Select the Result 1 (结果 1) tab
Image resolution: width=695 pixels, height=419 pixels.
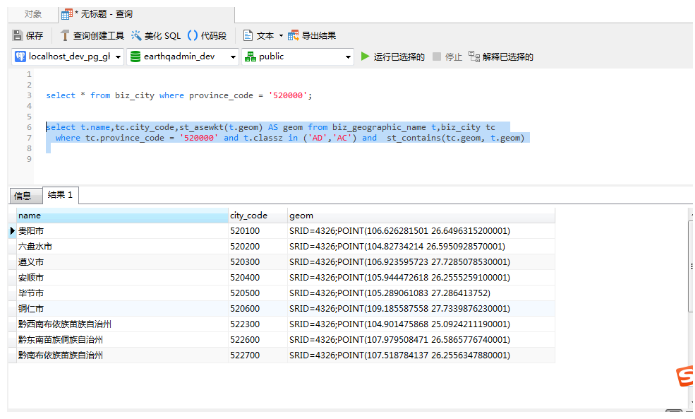tap(60, 195)
